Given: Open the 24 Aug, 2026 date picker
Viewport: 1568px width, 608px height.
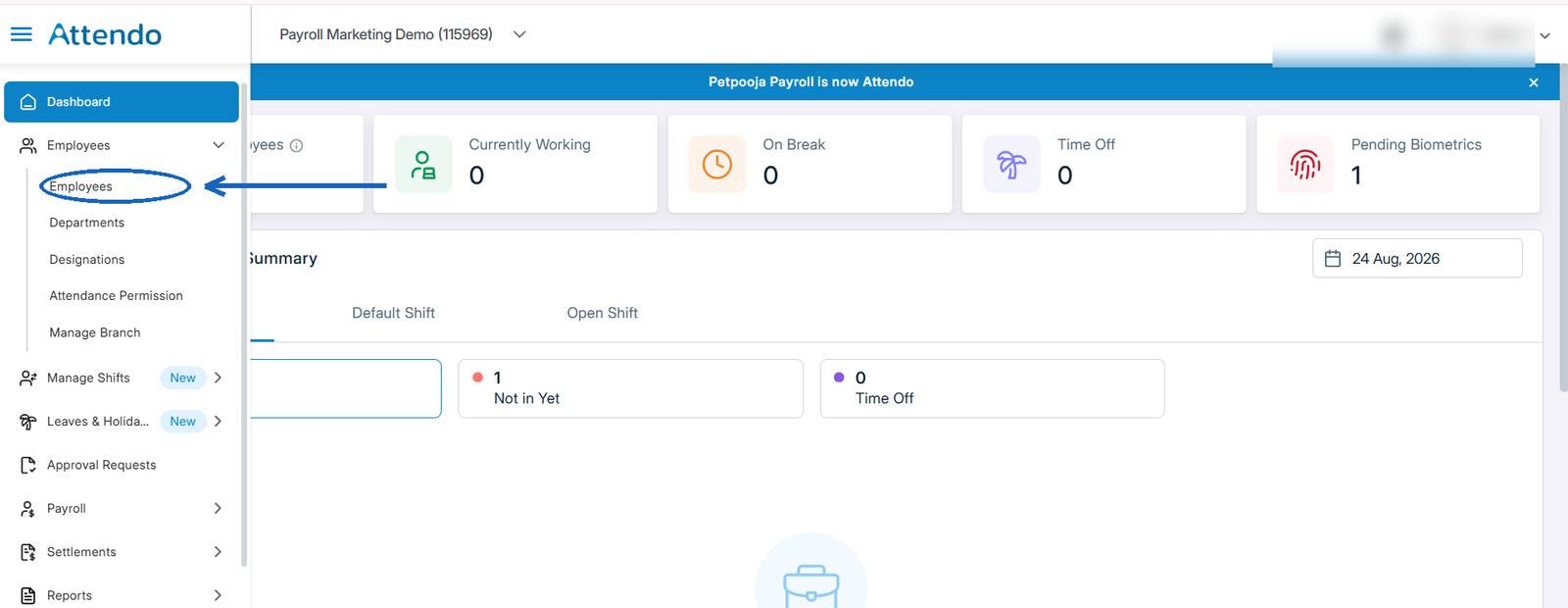Looking at the screenshot, I should (1417, 259).
